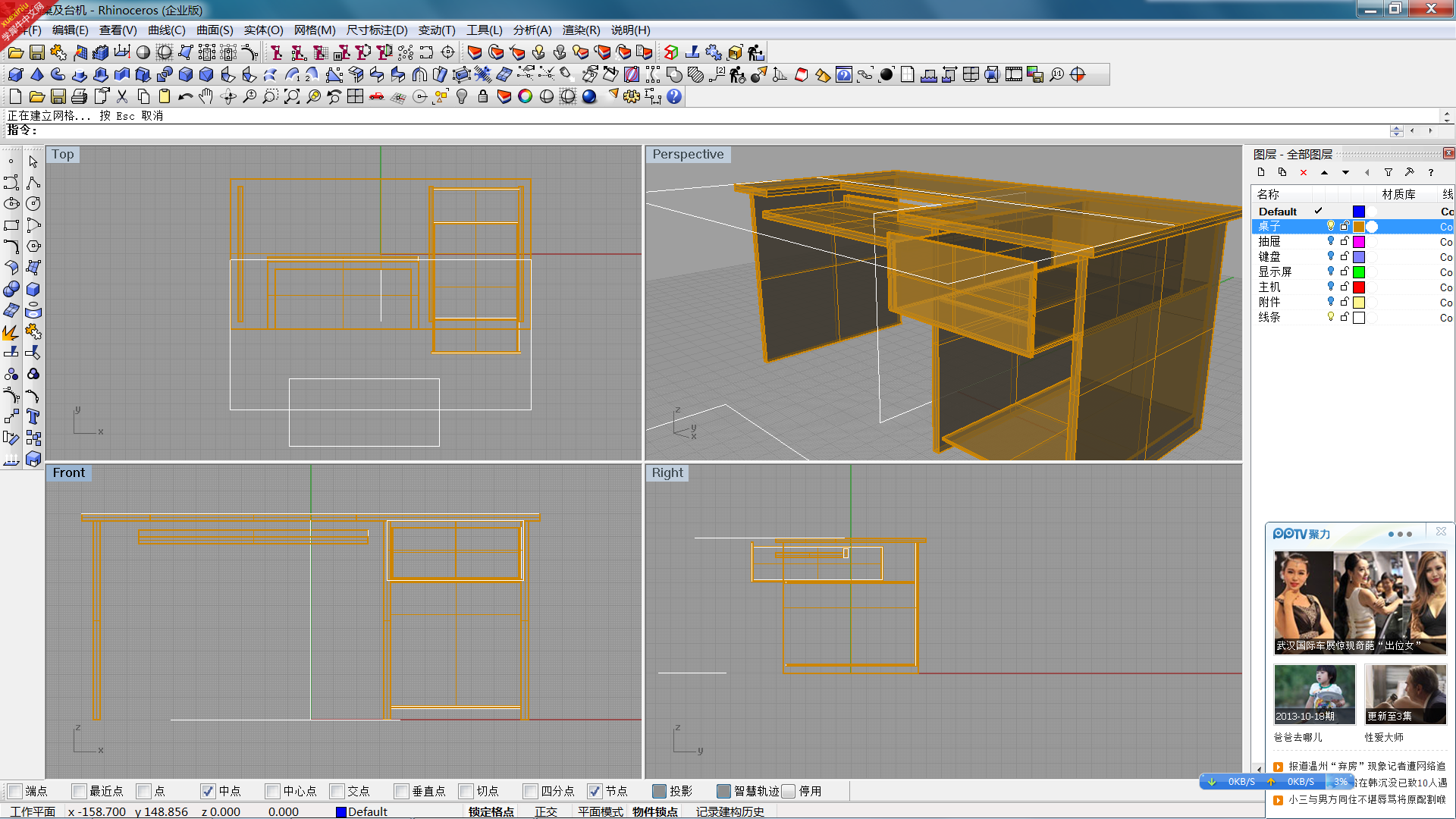Click Right viewport title label
This screenshot has width=1456, height=819.
[667, 472]
